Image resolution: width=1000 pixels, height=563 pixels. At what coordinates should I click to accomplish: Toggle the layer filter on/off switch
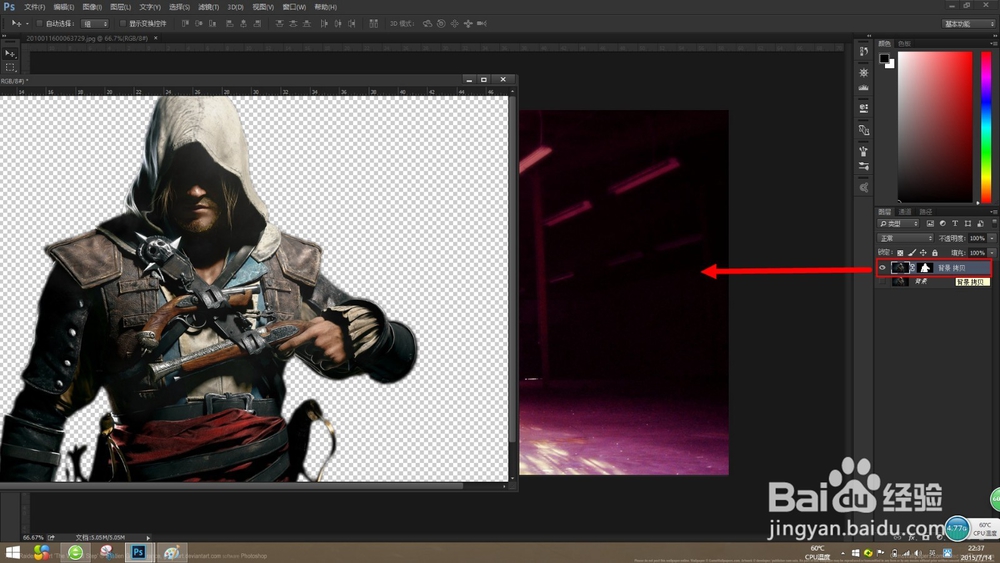994,223
